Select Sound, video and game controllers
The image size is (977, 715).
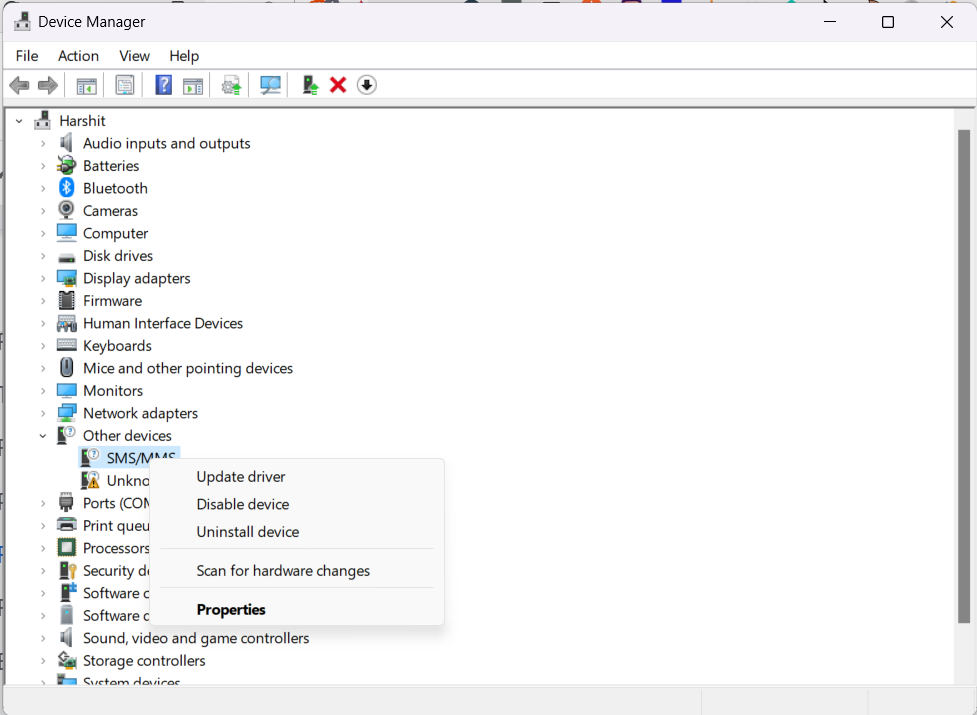click(196, 638)
